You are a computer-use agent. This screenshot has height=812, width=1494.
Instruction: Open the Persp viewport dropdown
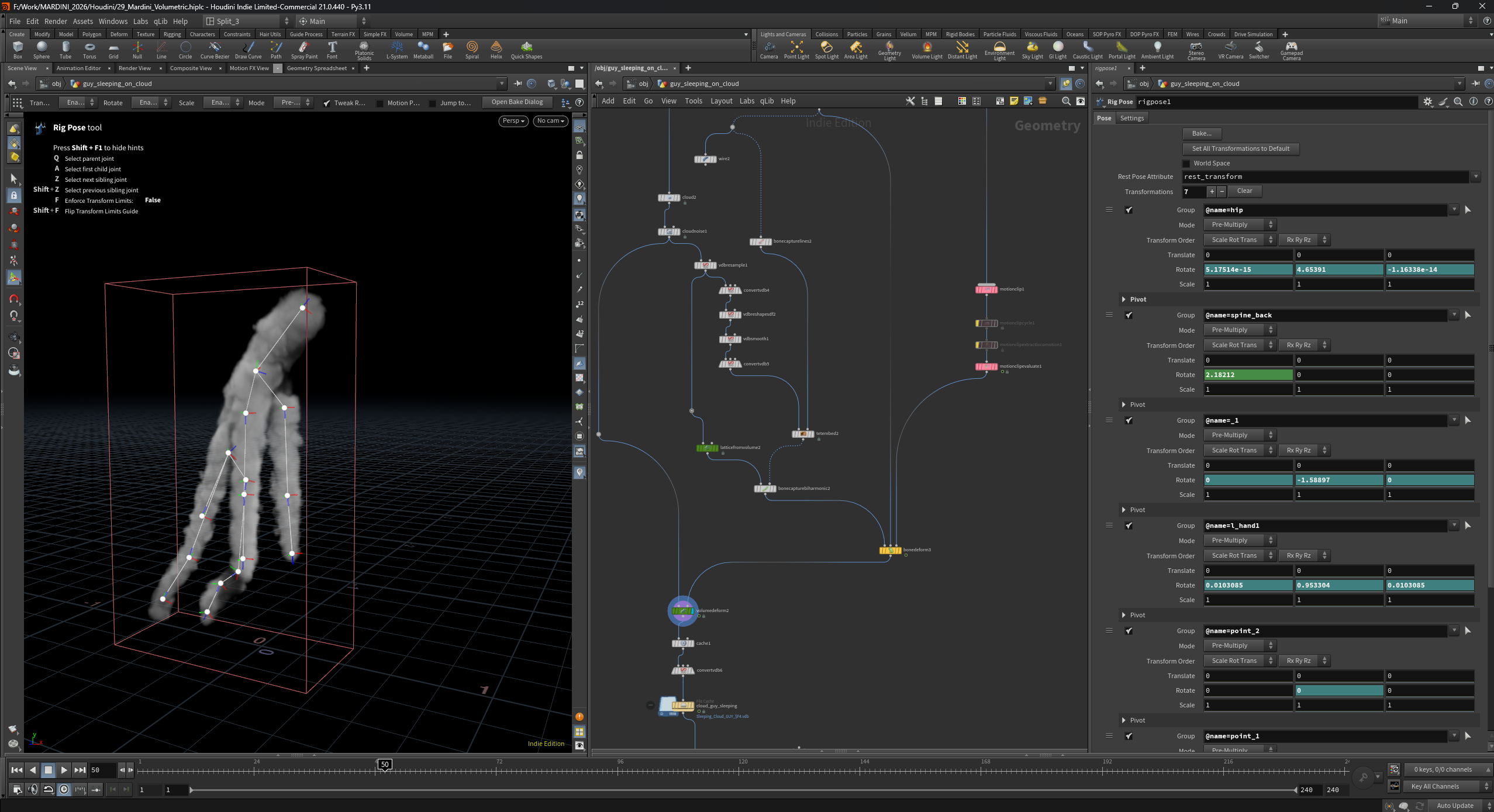[x=513, y=121]
